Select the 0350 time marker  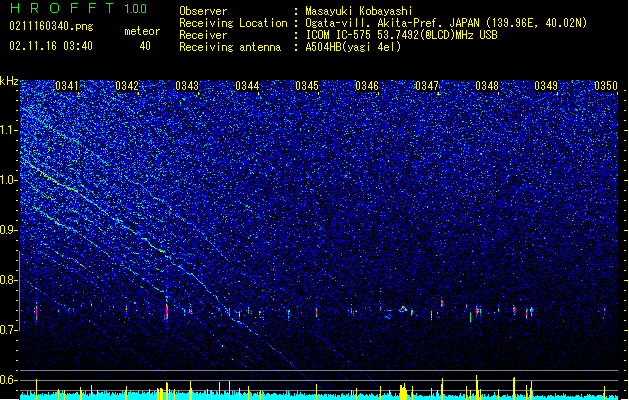coord(606,86)
